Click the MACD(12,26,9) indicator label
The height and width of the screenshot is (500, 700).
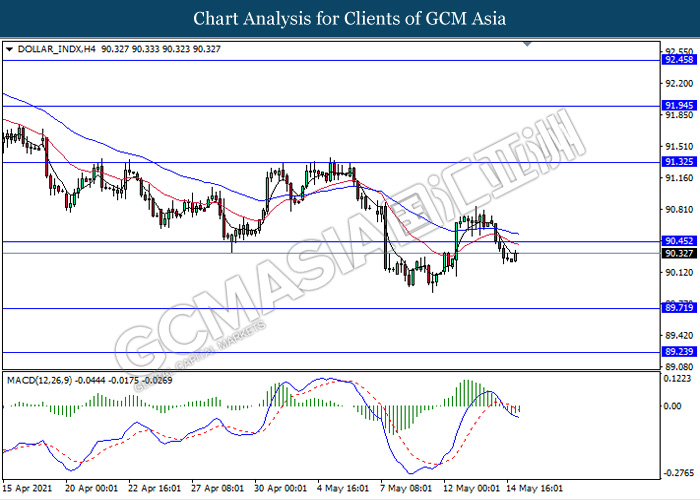[x=39, y=380]
